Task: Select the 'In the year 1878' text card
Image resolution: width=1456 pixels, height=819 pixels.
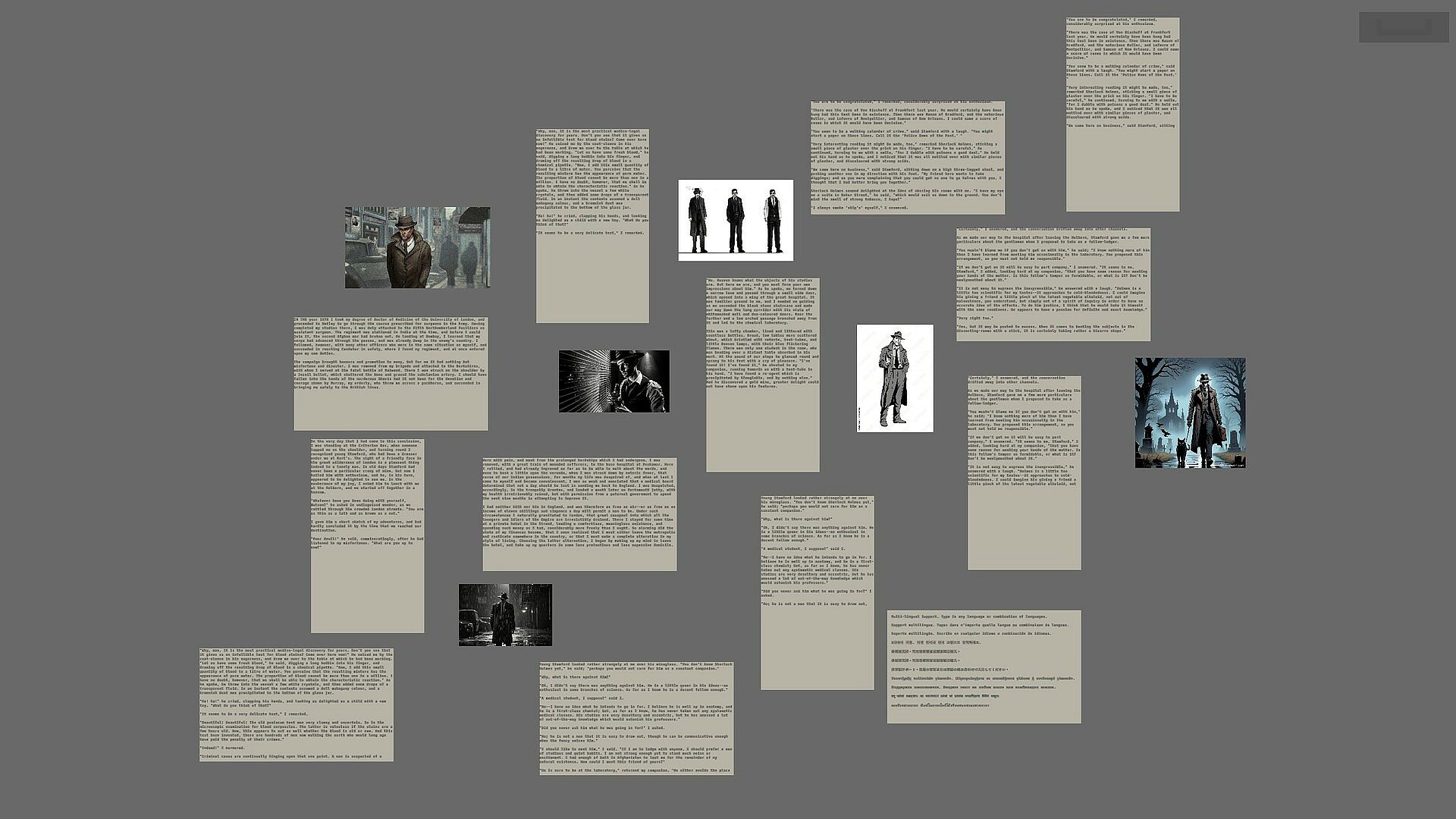Action: 391,374
